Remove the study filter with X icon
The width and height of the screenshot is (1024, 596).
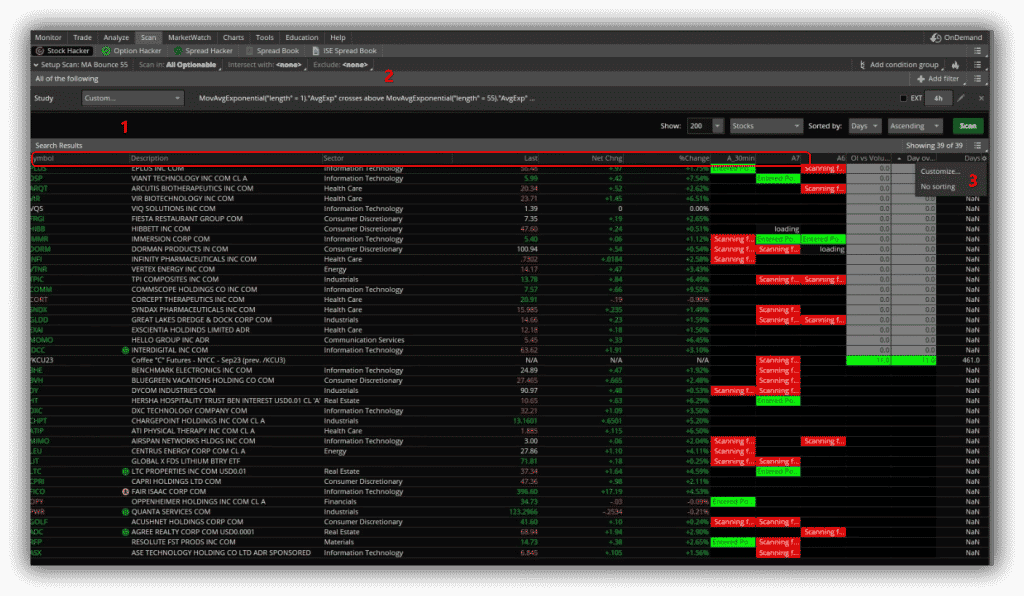pyautogui.click(x=981, y=98)
